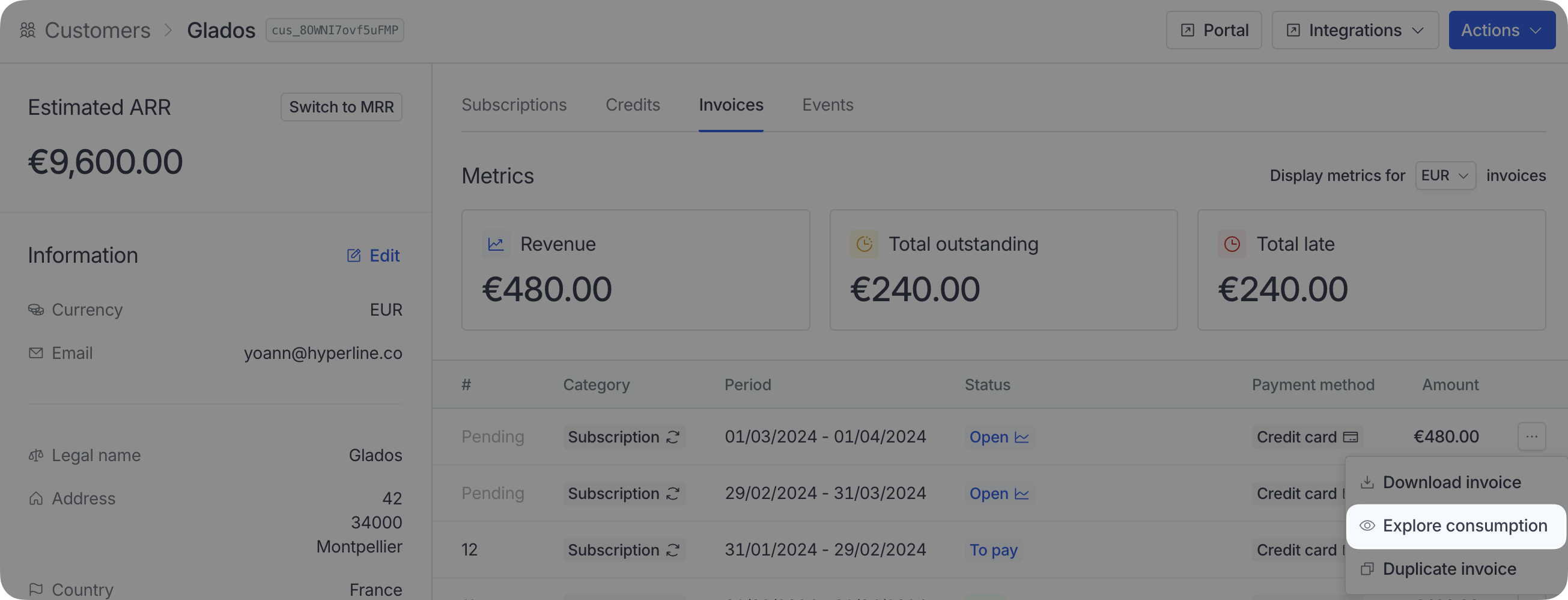
Task: Open the three-dot menu on €480.00 invoice
Action: tap(1531, 436)
